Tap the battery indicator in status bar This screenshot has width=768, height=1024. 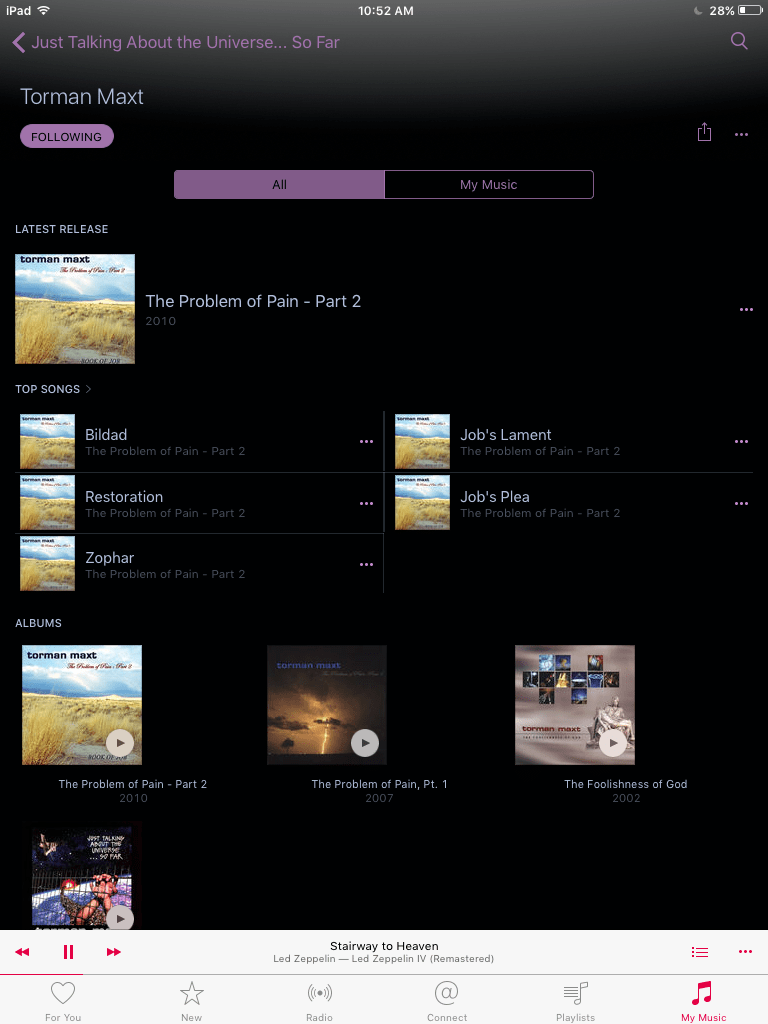coord(750,10)
